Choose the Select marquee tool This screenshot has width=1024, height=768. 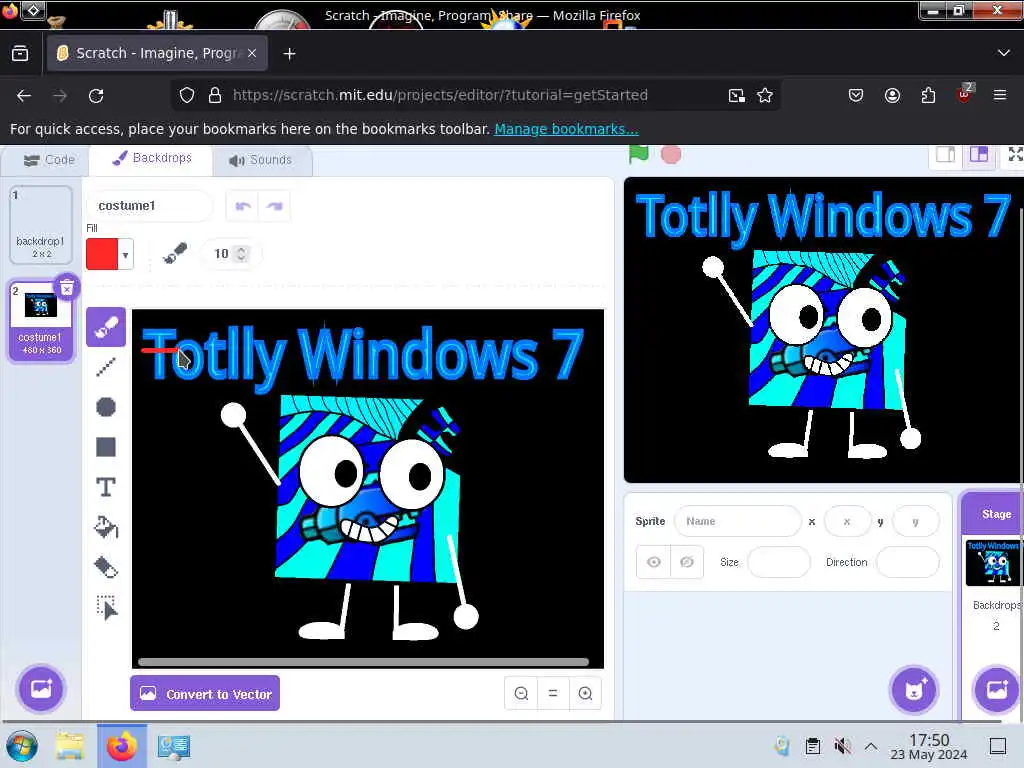pyautogui.click(x=106, y=607)
